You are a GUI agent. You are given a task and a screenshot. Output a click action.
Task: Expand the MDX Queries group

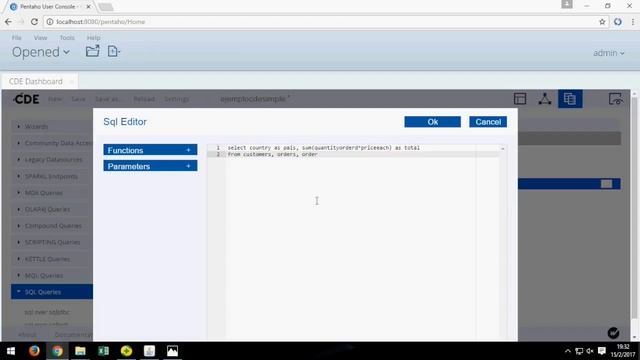coord(52,193)
